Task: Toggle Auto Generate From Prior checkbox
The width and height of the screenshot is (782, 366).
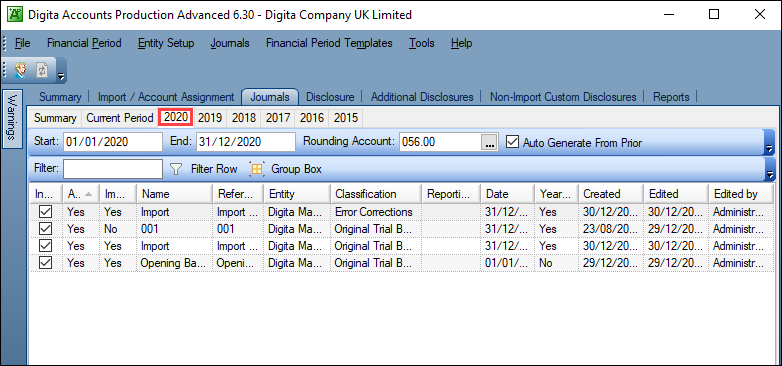Action: pyautogui.click(x=512, y=142)
